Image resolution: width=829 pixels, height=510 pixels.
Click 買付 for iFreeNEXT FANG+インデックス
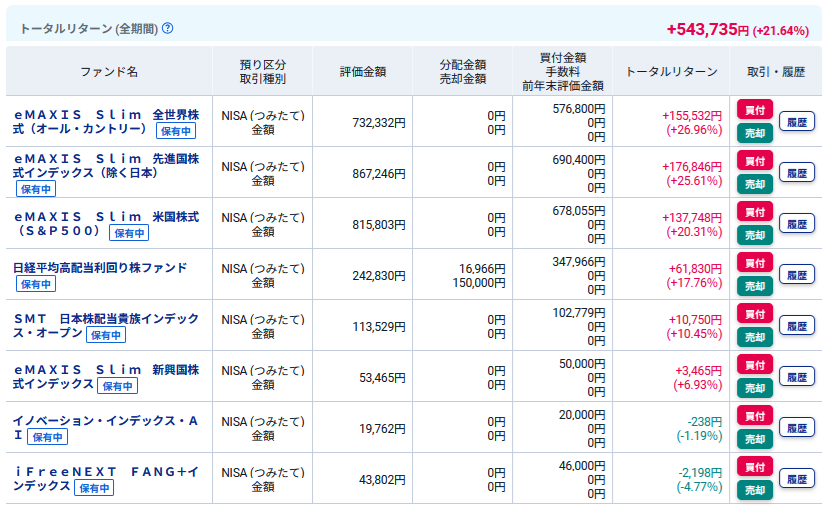(755, 467)
